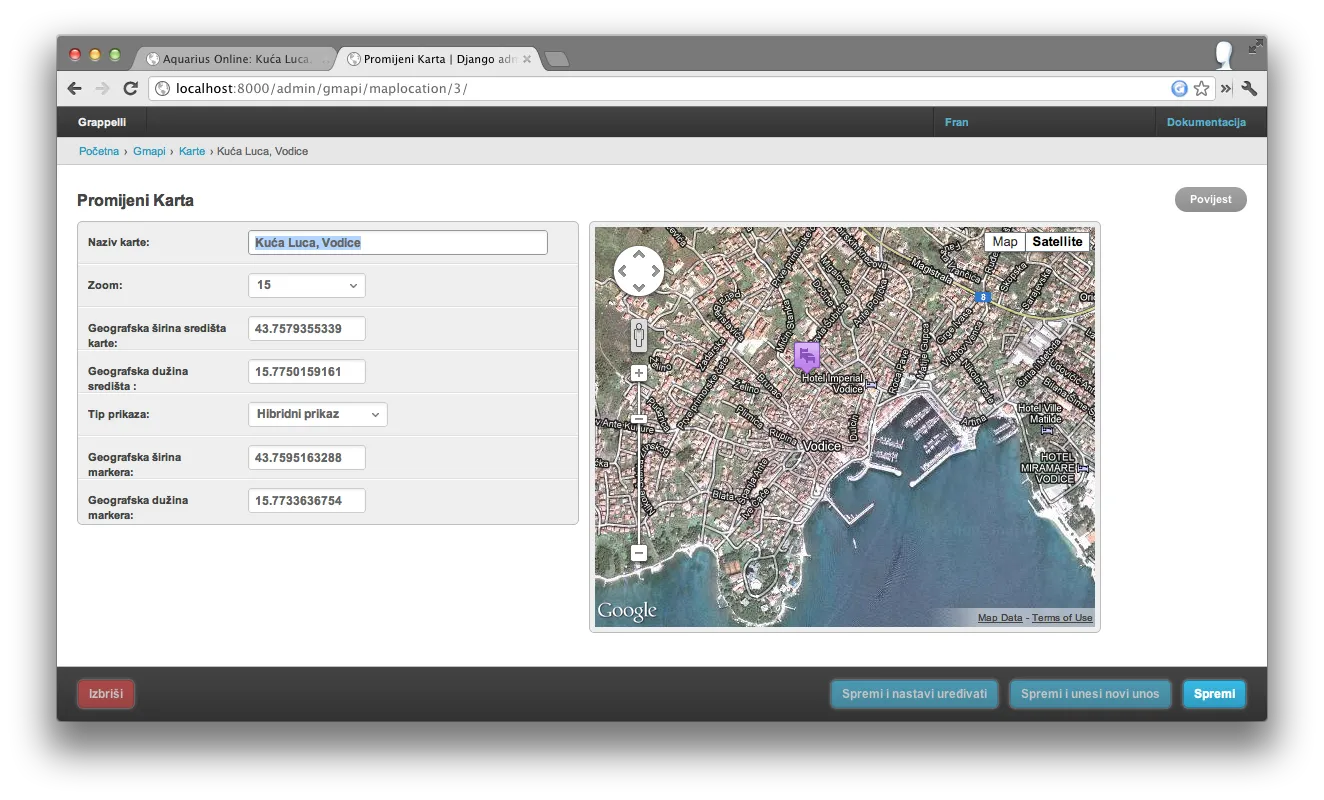Click the Naziv karte text field
This screenshot has width=1324, height=800.
(x=397, y=243)
